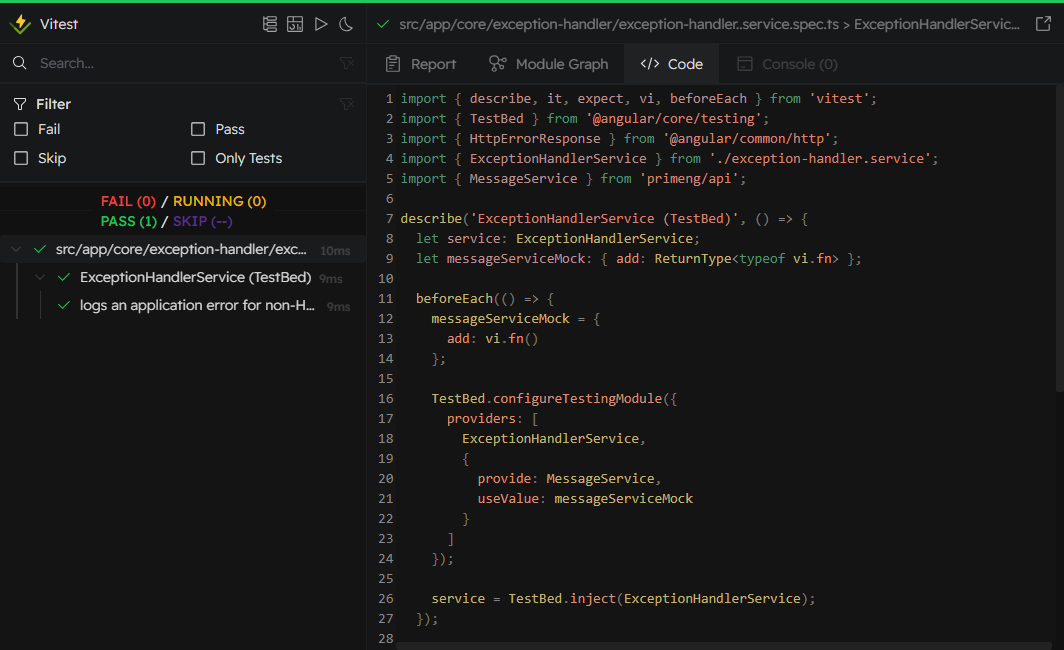This screenshot has height=650, width=1064.
Task: Click the Filter funnel icon
Action: 20,104
